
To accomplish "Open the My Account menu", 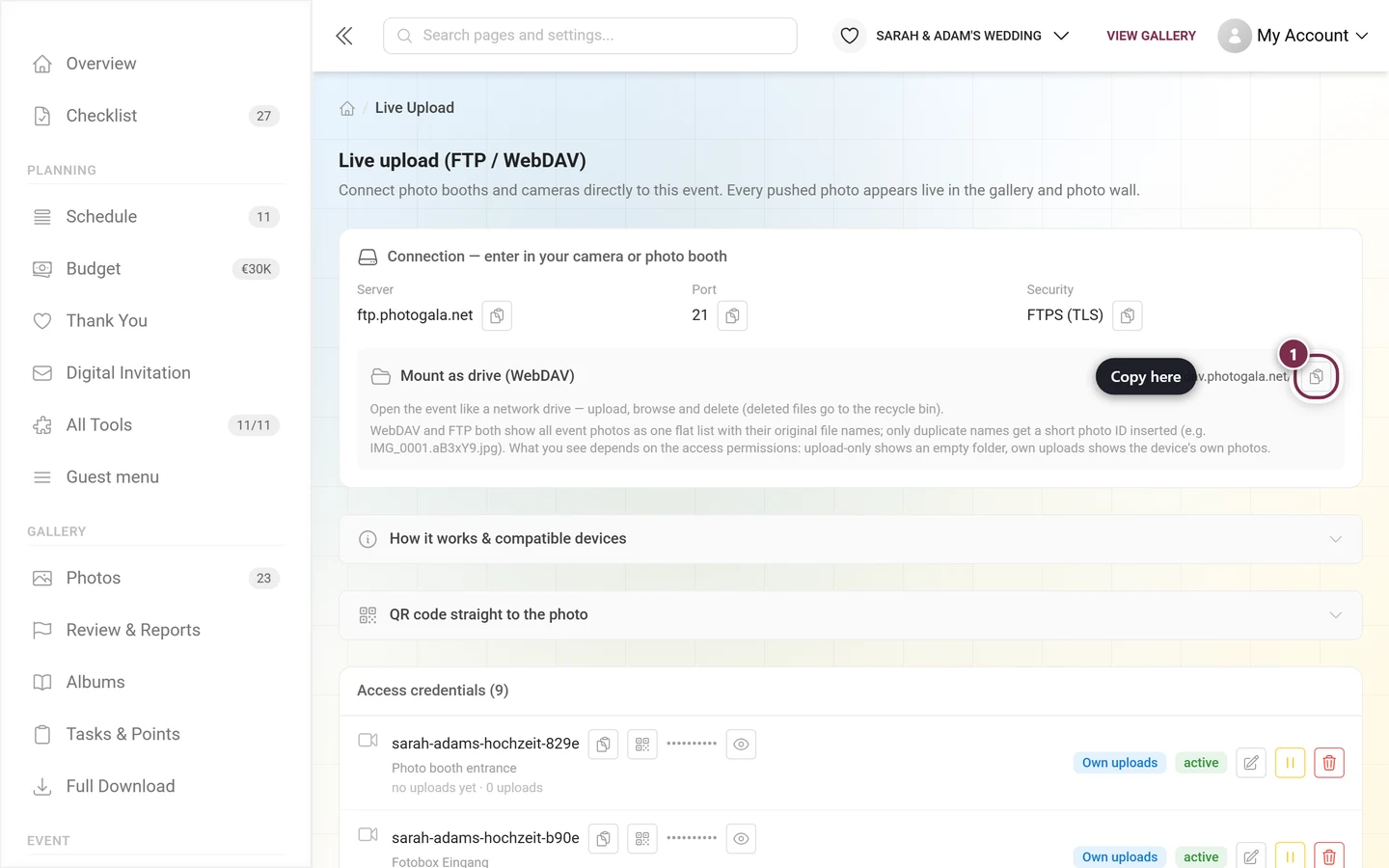I will click(1294, 36).
